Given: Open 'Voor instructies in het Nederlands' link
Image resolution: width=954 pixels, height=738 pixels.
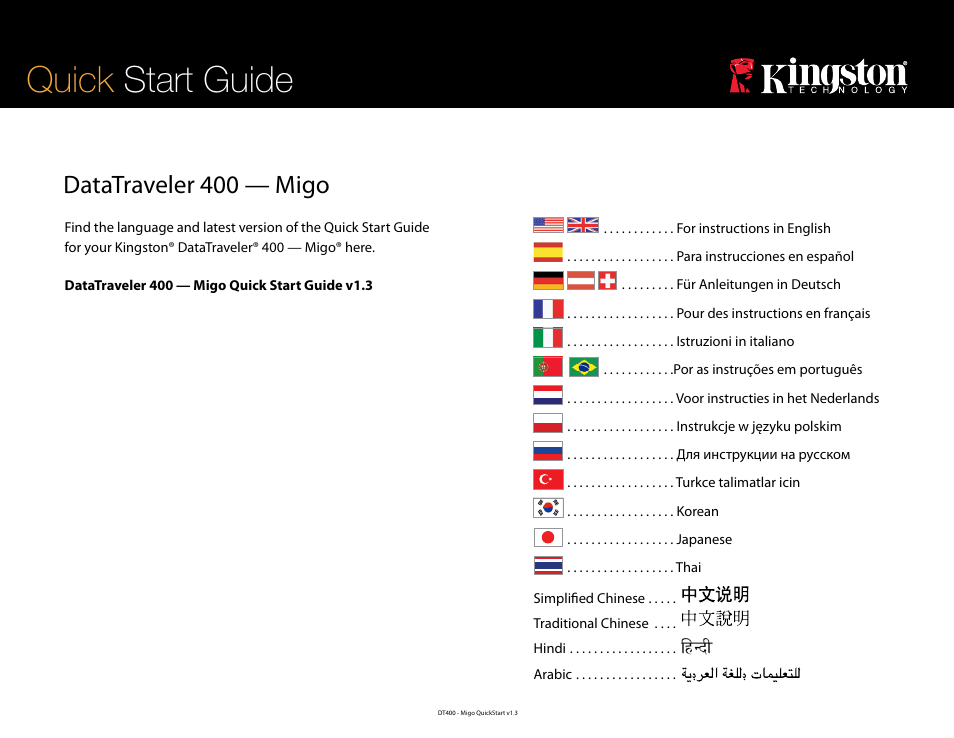Looking at the screenshot, I should coord(778,398).
